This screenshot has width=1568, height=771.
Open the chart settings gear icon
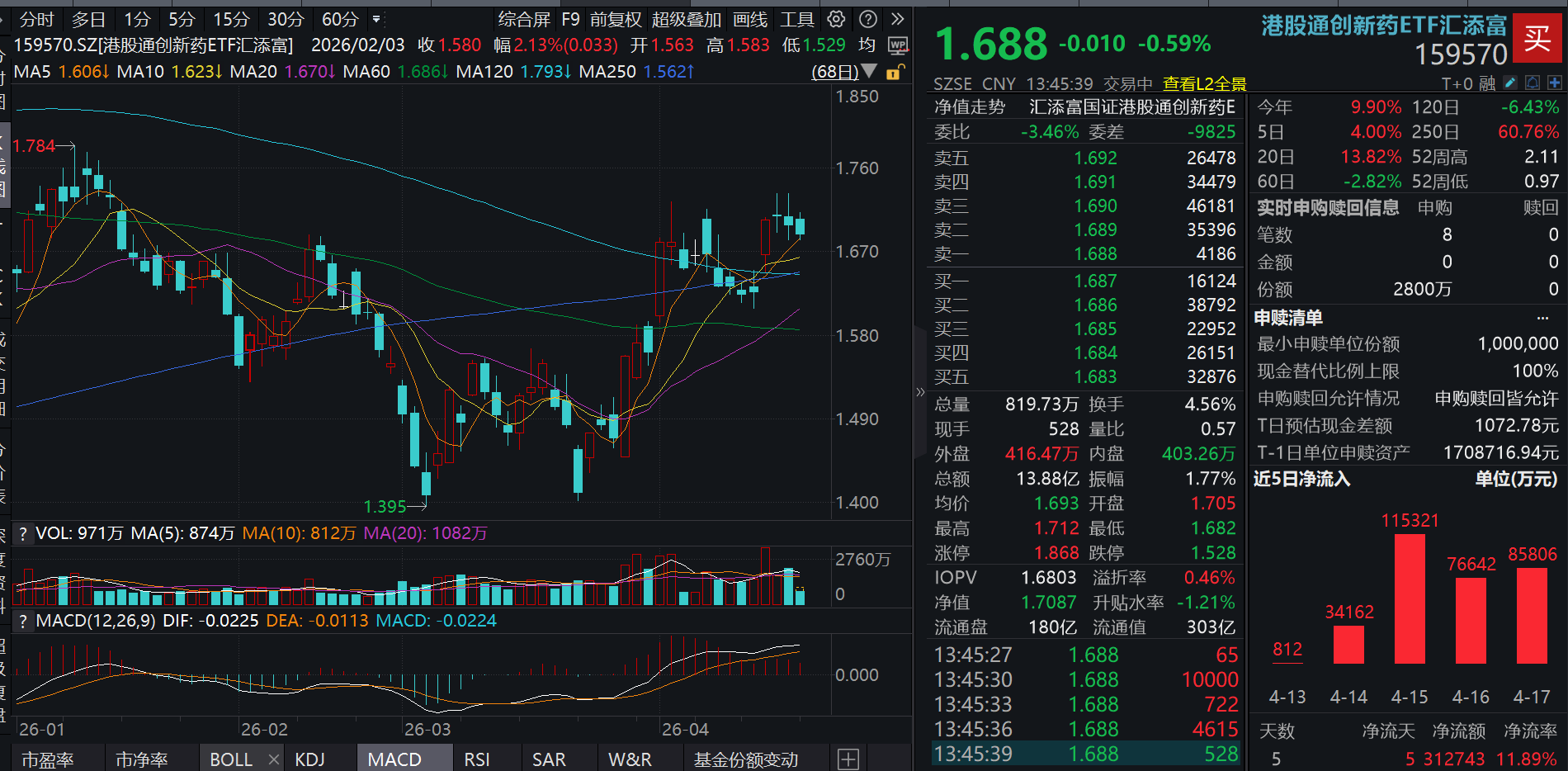pyautogui.click(x=836, y=18)
